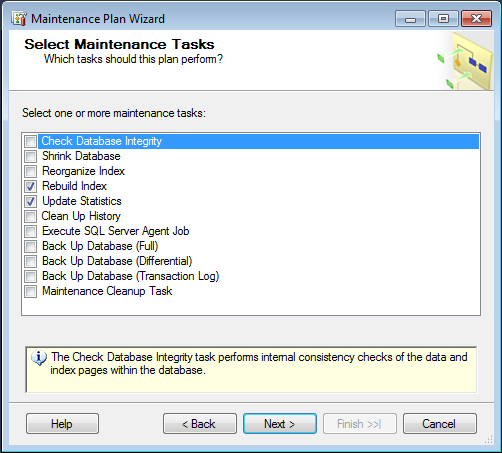Tick the Shrink Database checkbox
Viewport: 502px width, 453px height.
(x=30, y=156)
